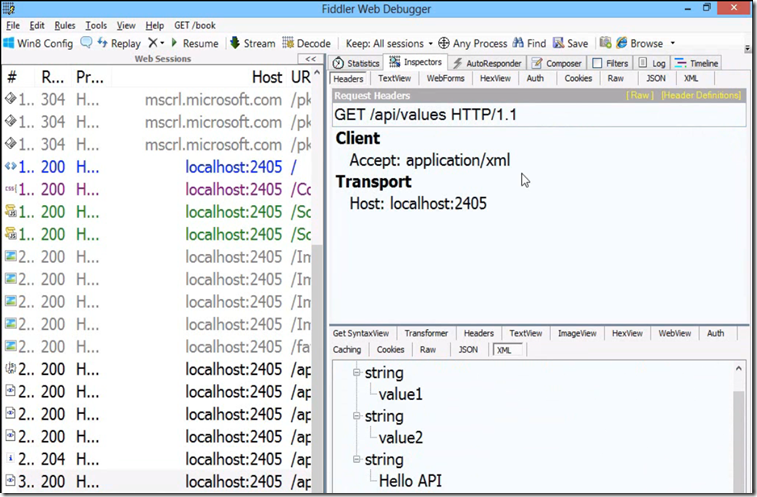Open the Remove sessions dropdown arrow
This screenshot has width=757, height=497.
pyautogui.click(x=162, y=43)
